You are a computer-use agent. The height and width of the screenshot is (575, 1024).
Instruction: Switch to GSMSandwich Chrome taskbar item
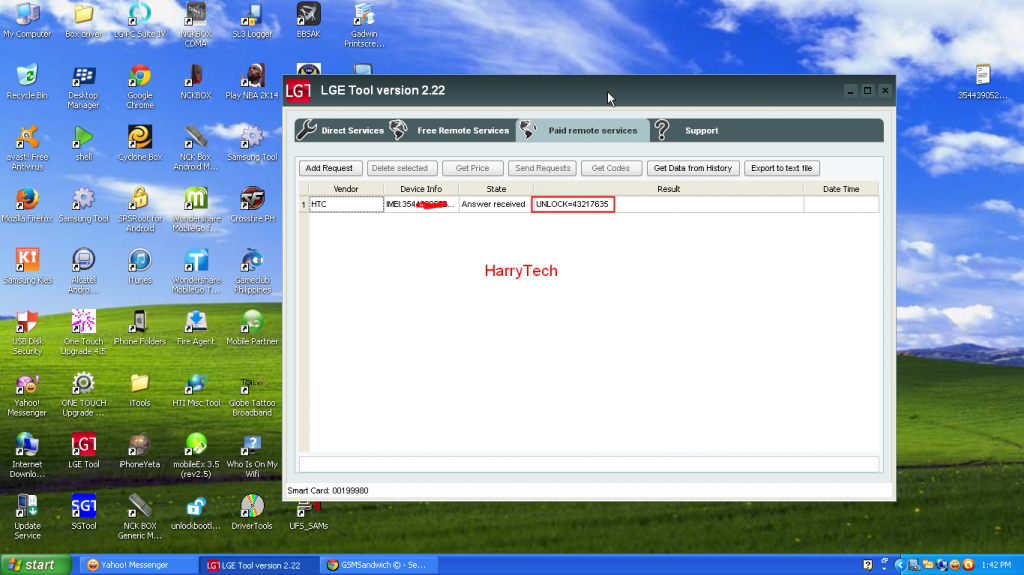click(x=380, y=565)
